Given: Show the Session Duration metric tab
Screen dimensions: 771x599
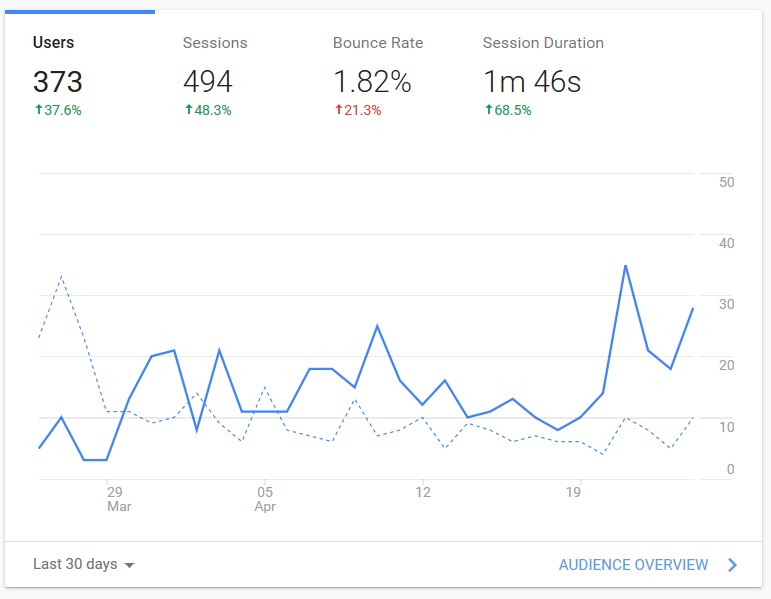Looking at the screenshot, I should coord(543,43).
